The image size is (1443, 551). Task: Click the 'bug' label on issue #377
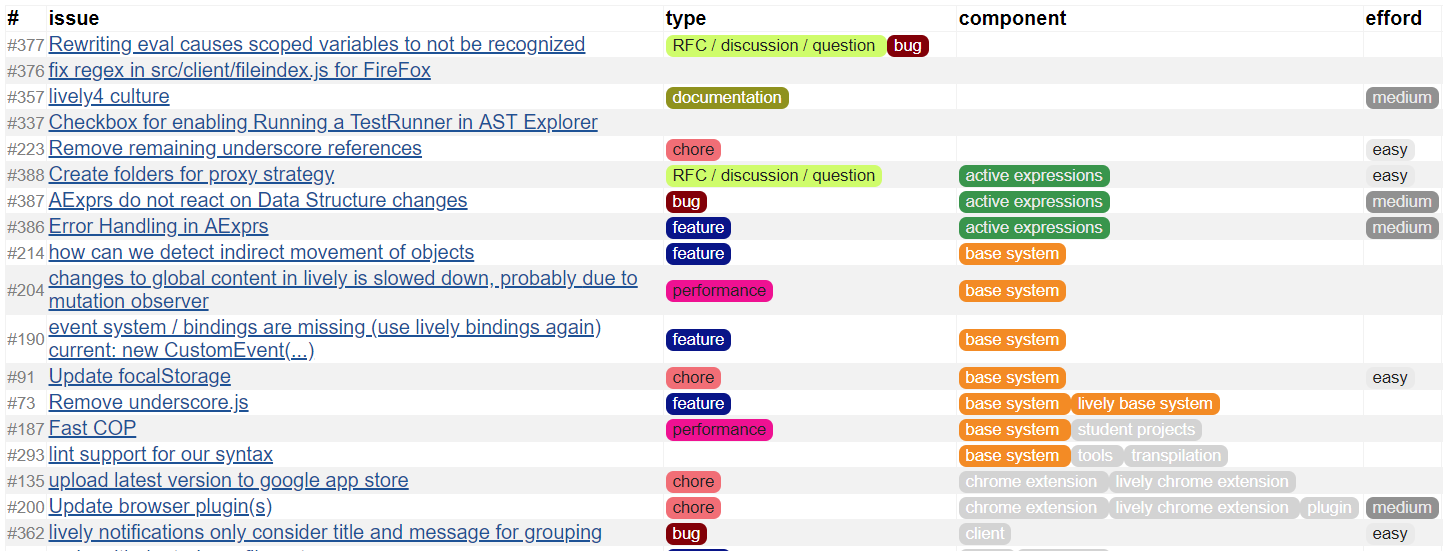(907, 46)
